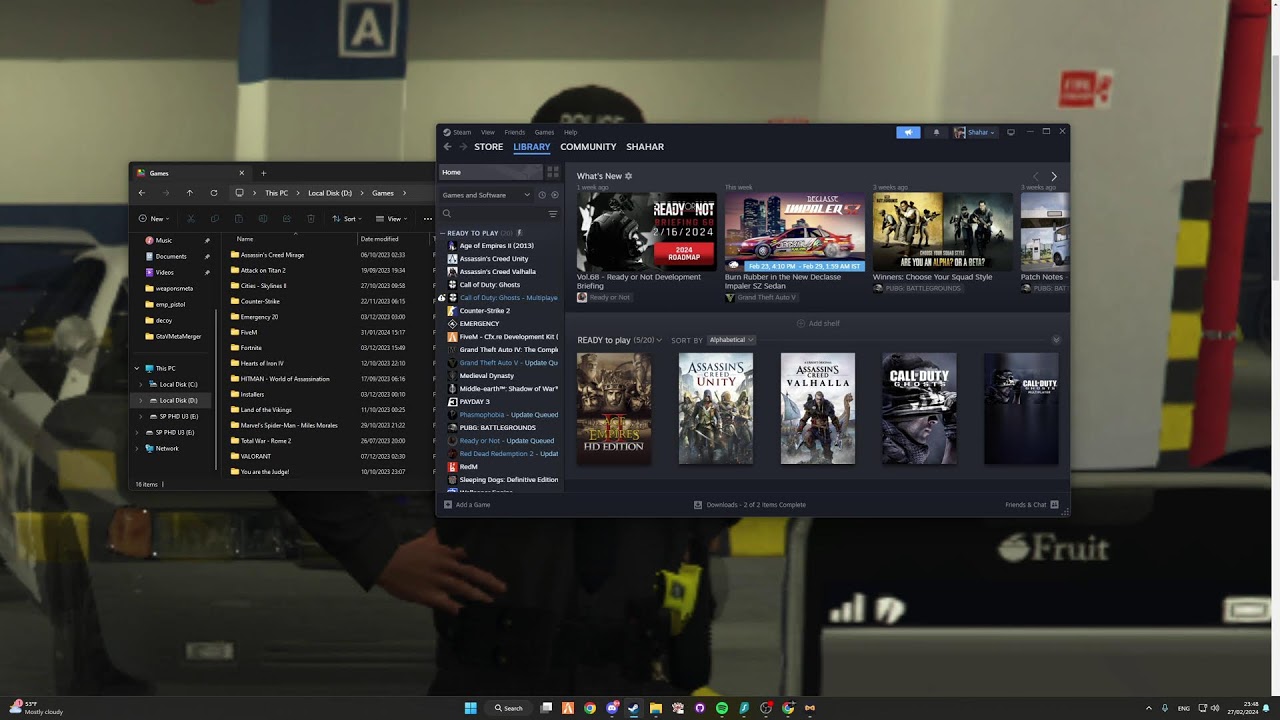The height and width of the screenshot is (720, 1280).
Task: Toggle ready-to-play filter icon in Steam sidebar
Action: pyautogui.click(x=555, y=195)
